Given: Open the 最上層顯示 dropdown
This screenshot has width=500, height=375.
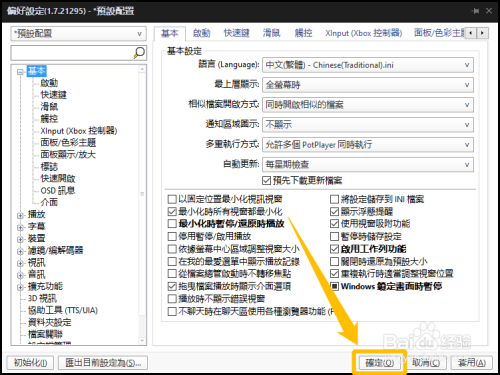Looking at the screenshot, I should (368, 85).
